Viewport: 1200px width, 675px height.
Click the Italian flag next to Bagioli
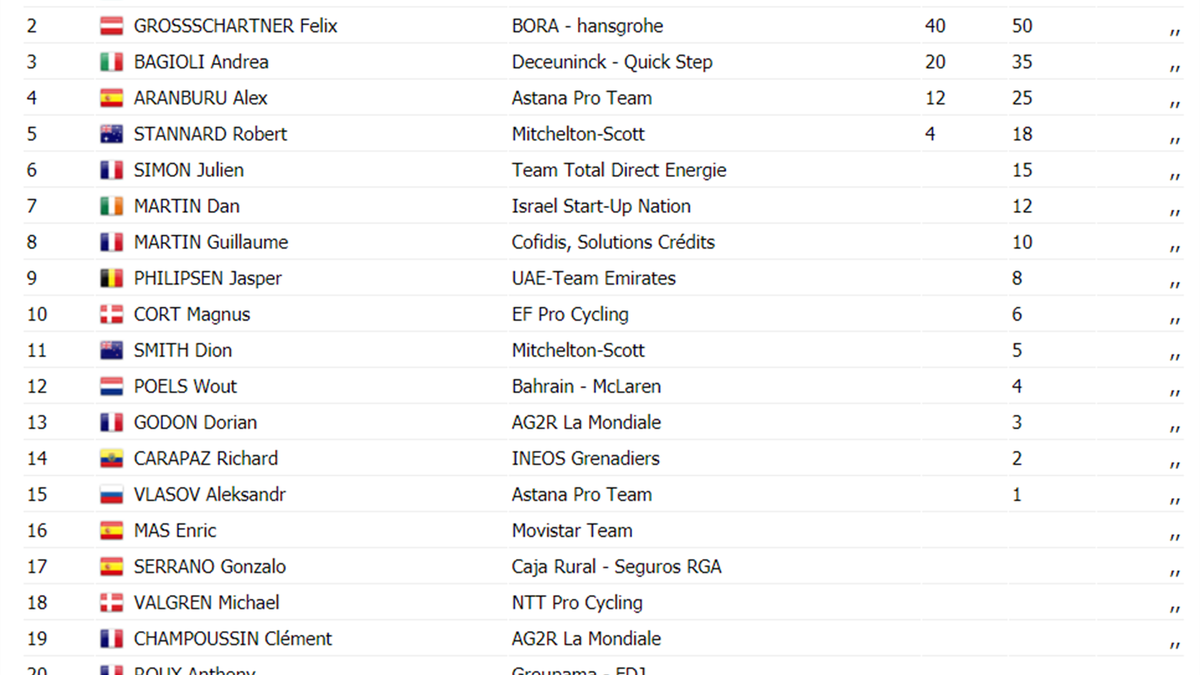(x=111, y=63)
